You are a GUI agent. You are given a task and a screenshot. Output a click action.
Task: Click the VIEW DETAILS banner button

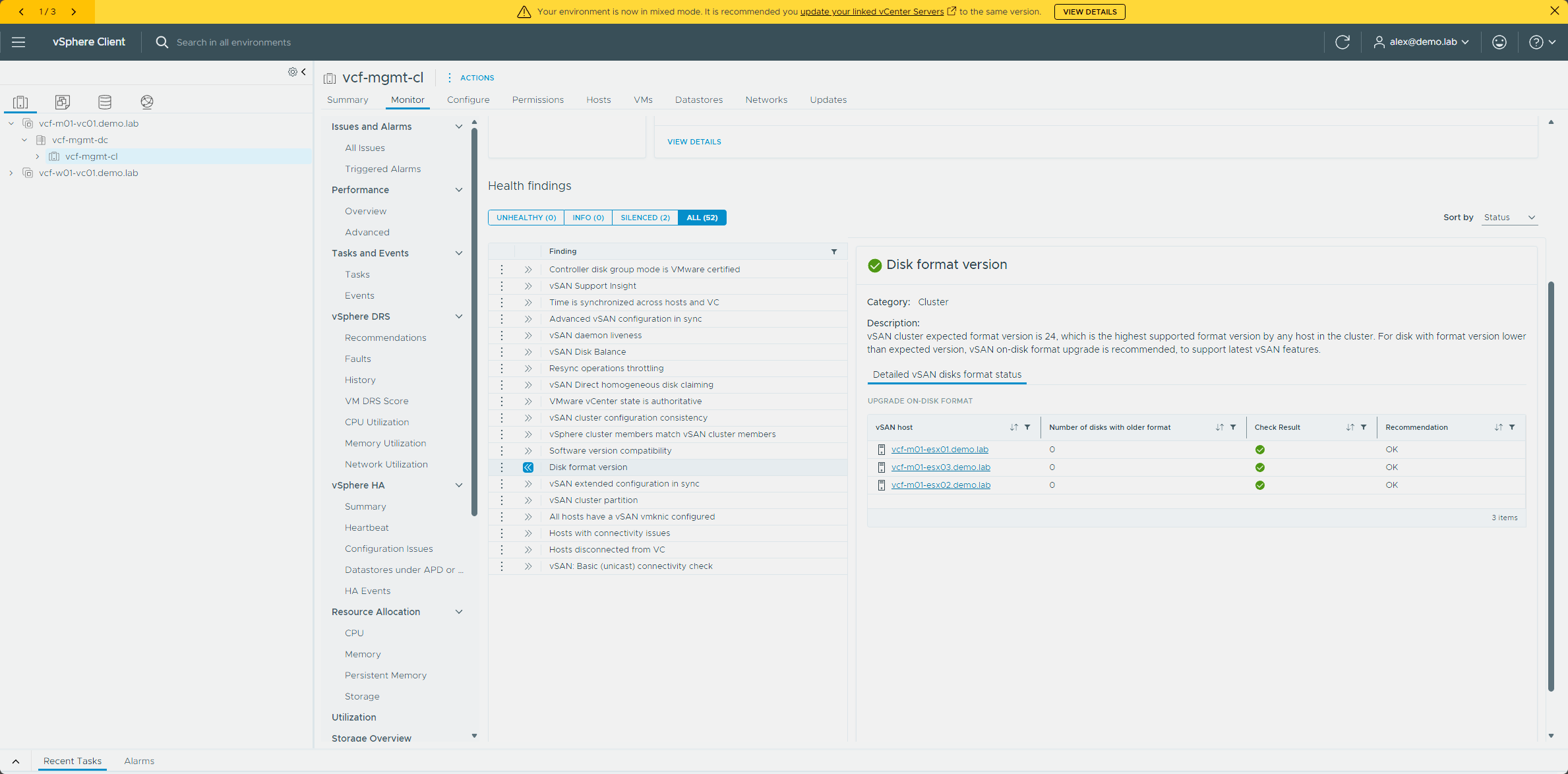[1089, 12]
